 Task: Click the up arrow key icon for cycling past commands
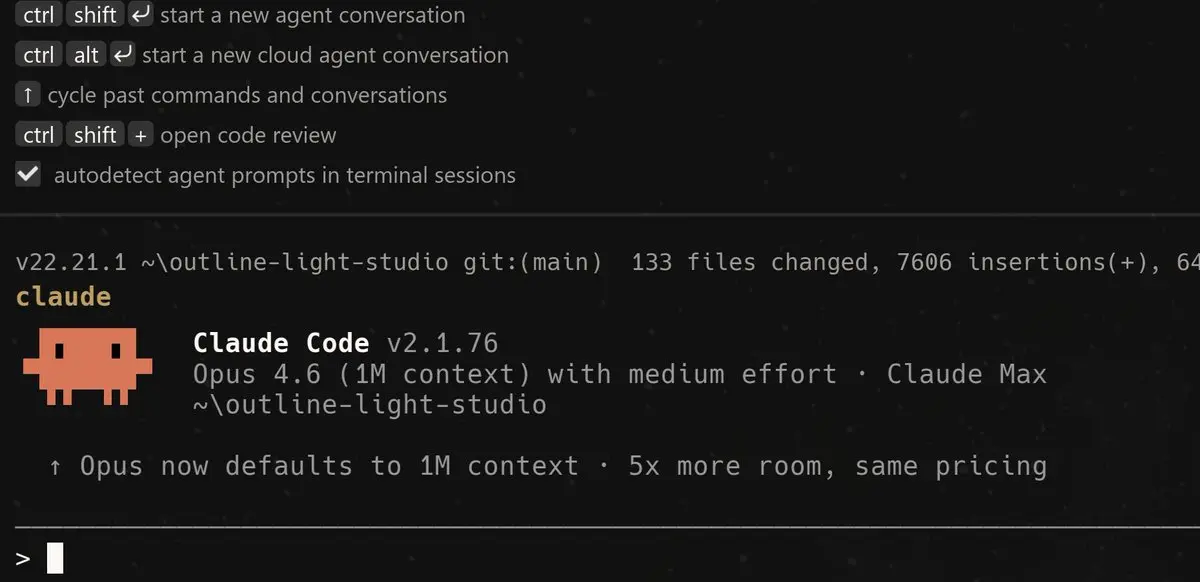(x=28, y=95)
